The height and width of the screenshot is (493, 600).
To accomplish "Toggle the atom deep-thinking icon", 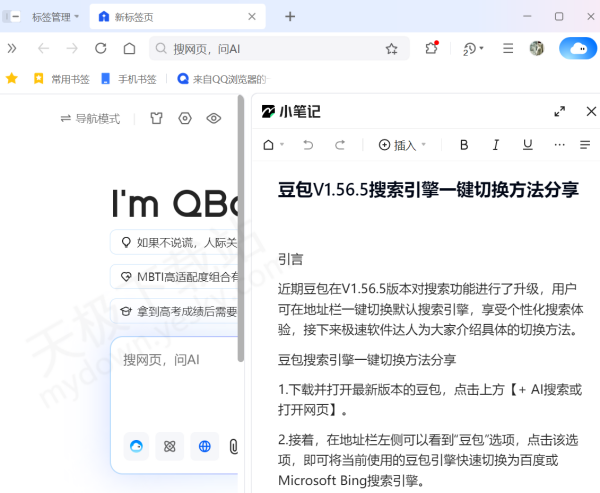I will [x=170, y=446].
